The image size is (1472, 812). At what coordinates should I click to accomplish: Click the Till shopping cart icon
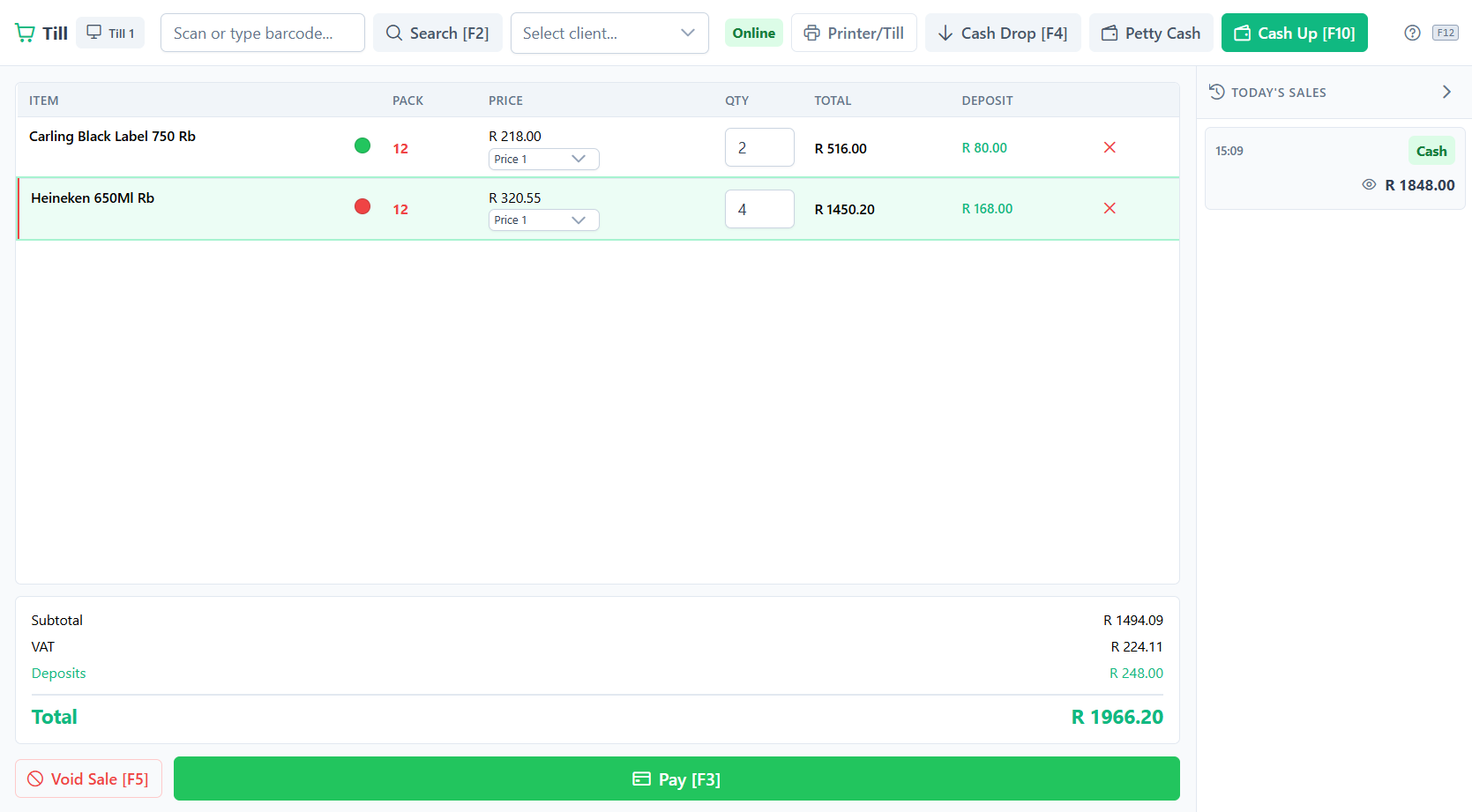click(x=25, y=34)
